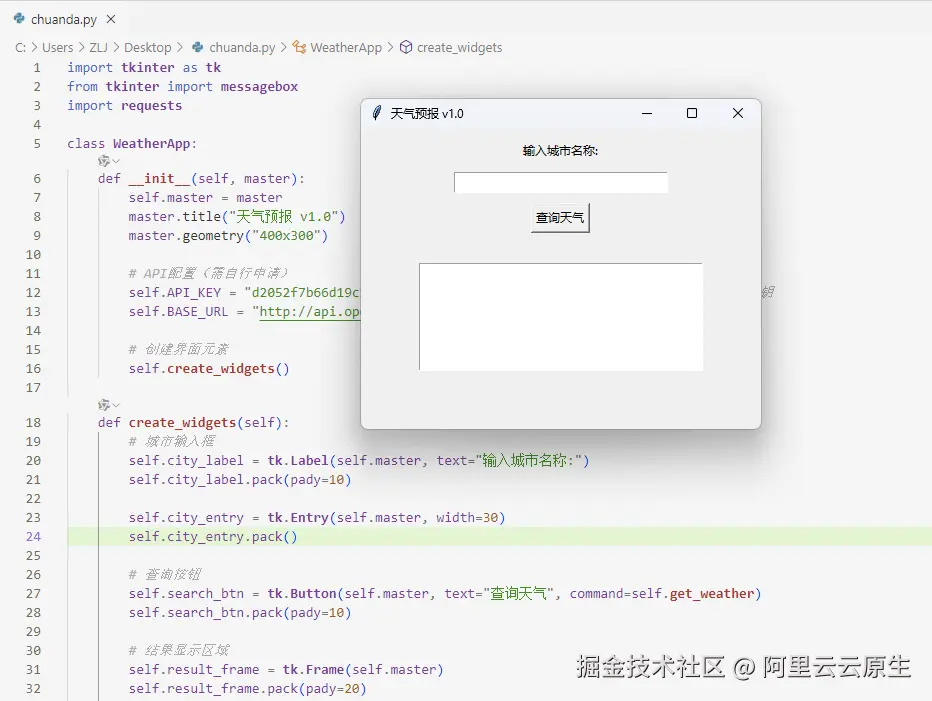
Task: Click 'self.search_btn.pack(pady=10)' on line 28
Action: tap(240, 612)
